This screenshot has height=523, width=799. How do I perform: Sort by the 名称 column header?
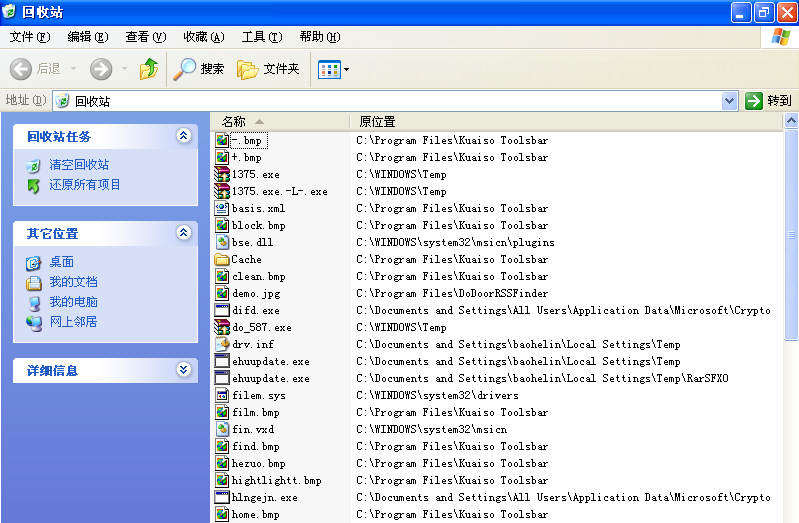coord(279,122)
